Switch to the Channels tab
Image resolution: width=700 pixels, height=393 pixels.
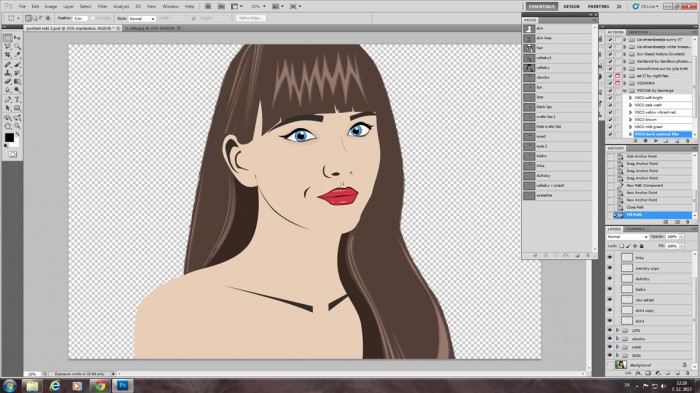pyautogui.click(x=636, y=229)
